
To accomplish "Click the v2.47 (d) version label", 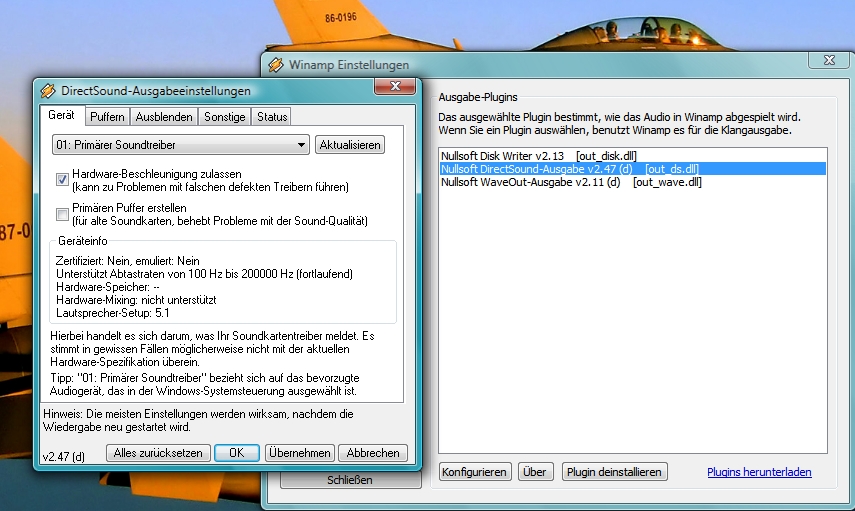I will coord(64,456).
